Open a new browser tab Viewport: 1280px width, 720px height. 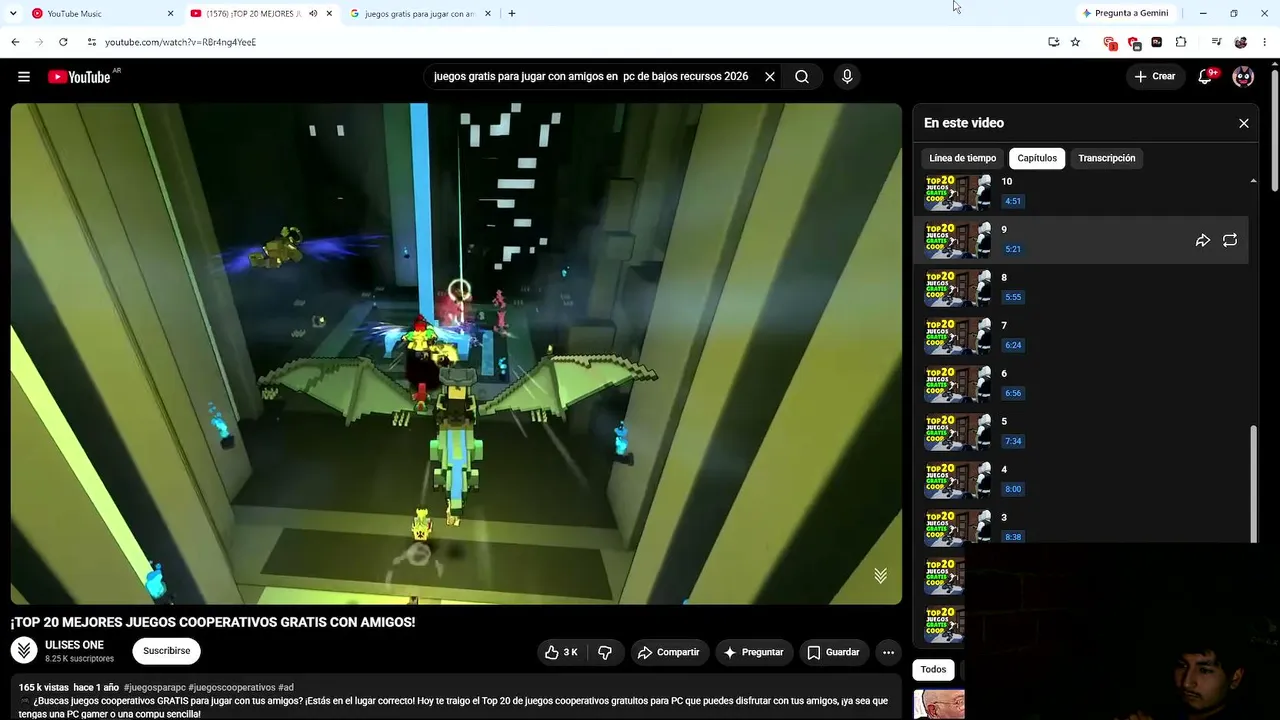[x=512, y=14]
